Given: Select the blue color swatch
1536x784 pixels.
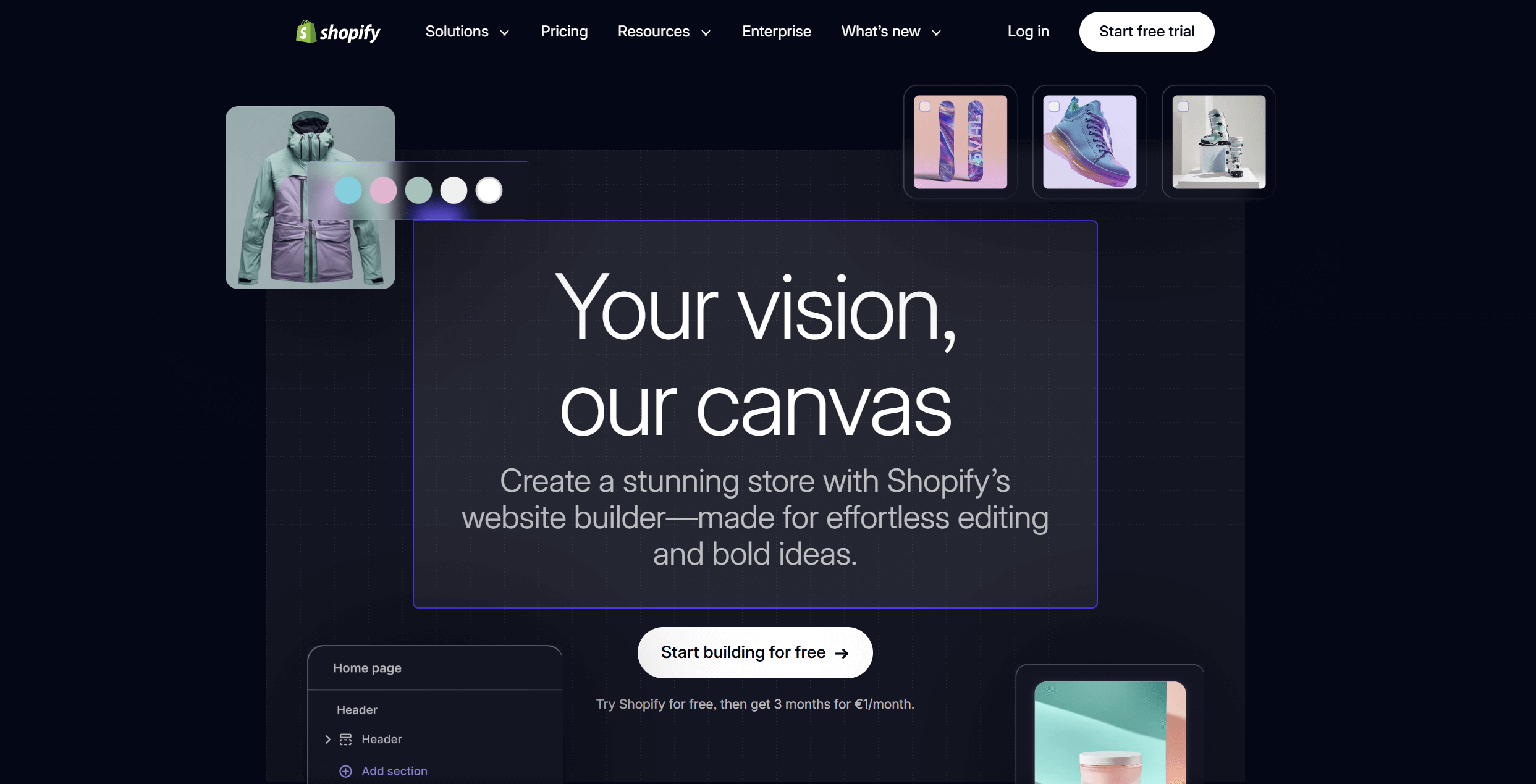Looking at the screenshot, I should tap(348, 190).
